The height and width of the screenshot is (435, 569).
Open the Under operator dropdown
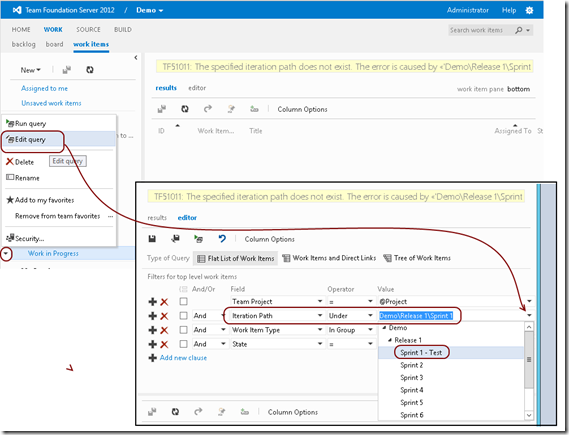click(370, 315)
